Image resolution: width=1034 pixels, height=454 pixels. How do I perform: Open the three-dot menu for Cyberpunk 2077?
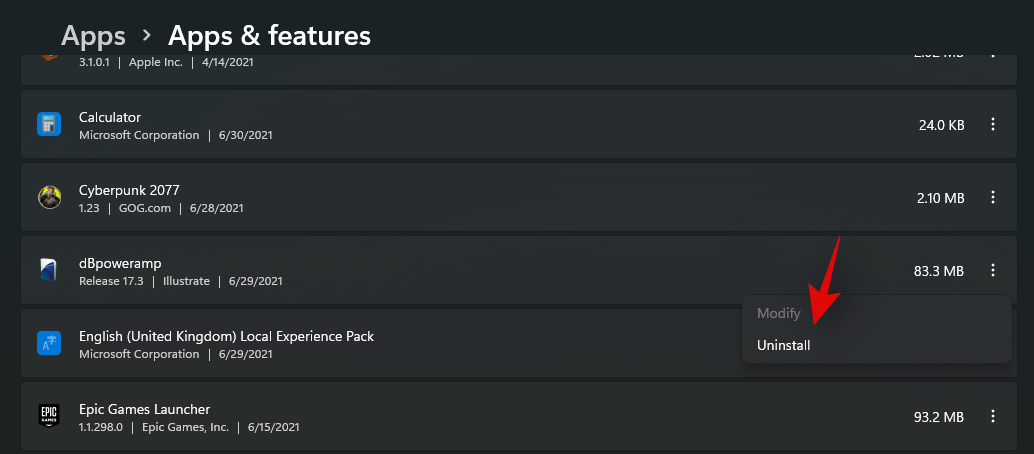tap(993, 198)
